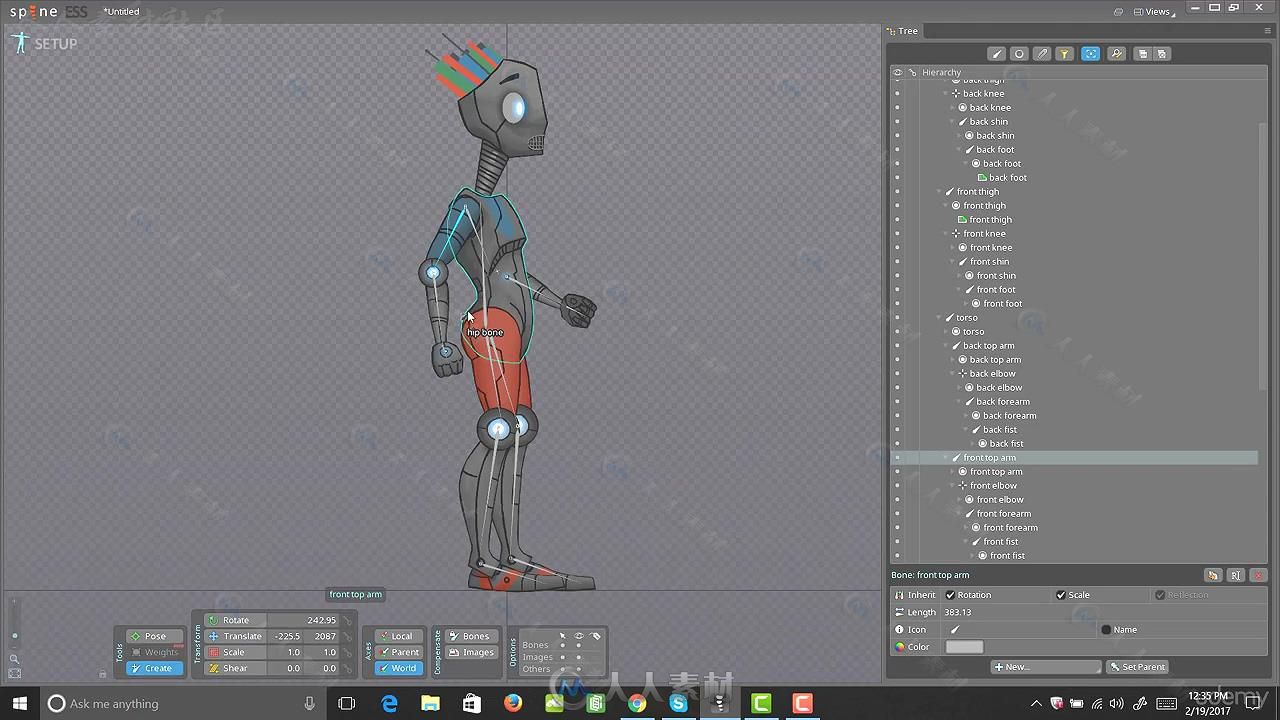Click the Set Parent button
Screen dimensions: 1280x720
click(x=1138, y=667)
